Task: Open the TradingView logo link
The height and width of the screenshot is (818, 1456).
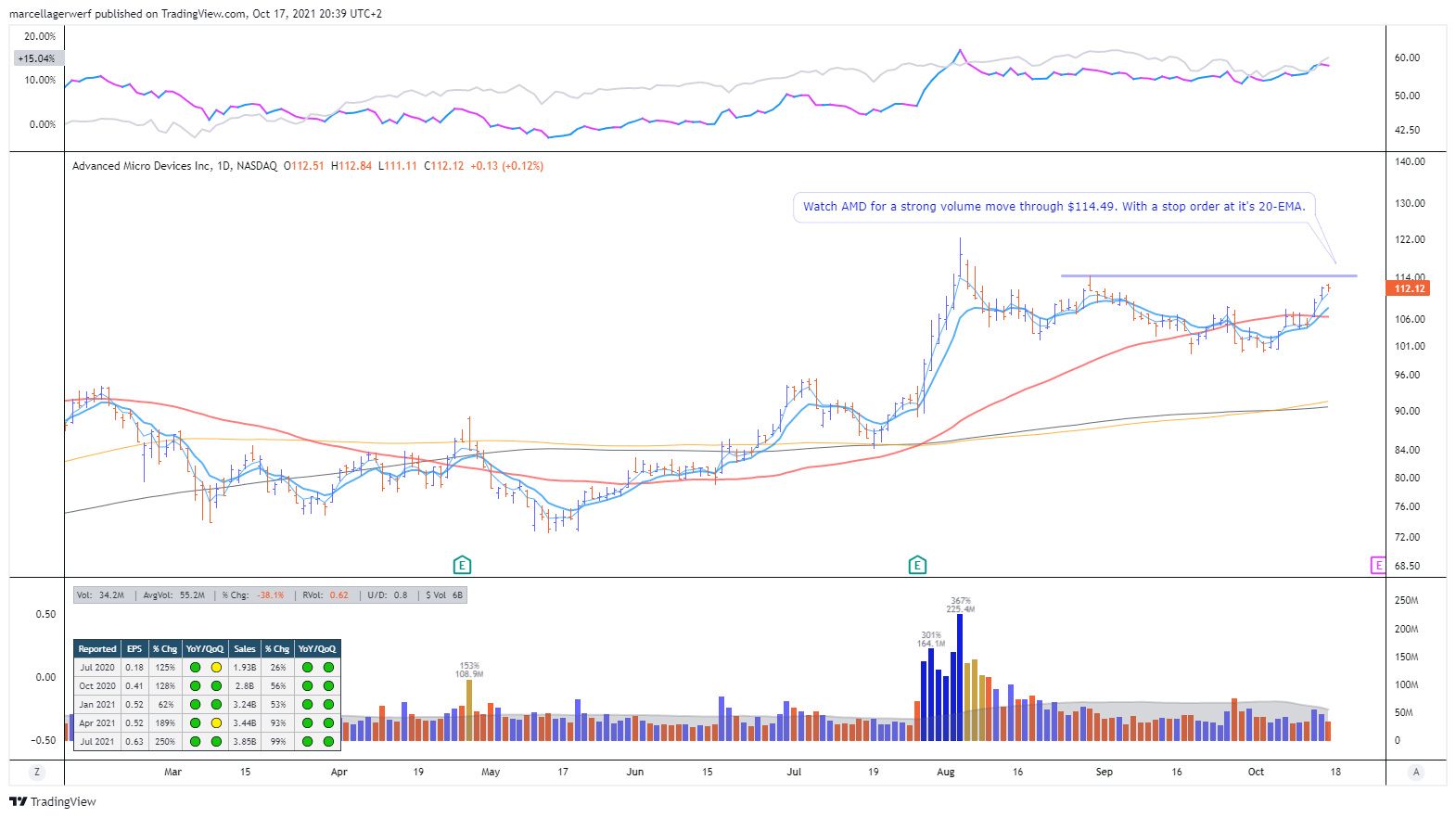Action: click(53, 801)
